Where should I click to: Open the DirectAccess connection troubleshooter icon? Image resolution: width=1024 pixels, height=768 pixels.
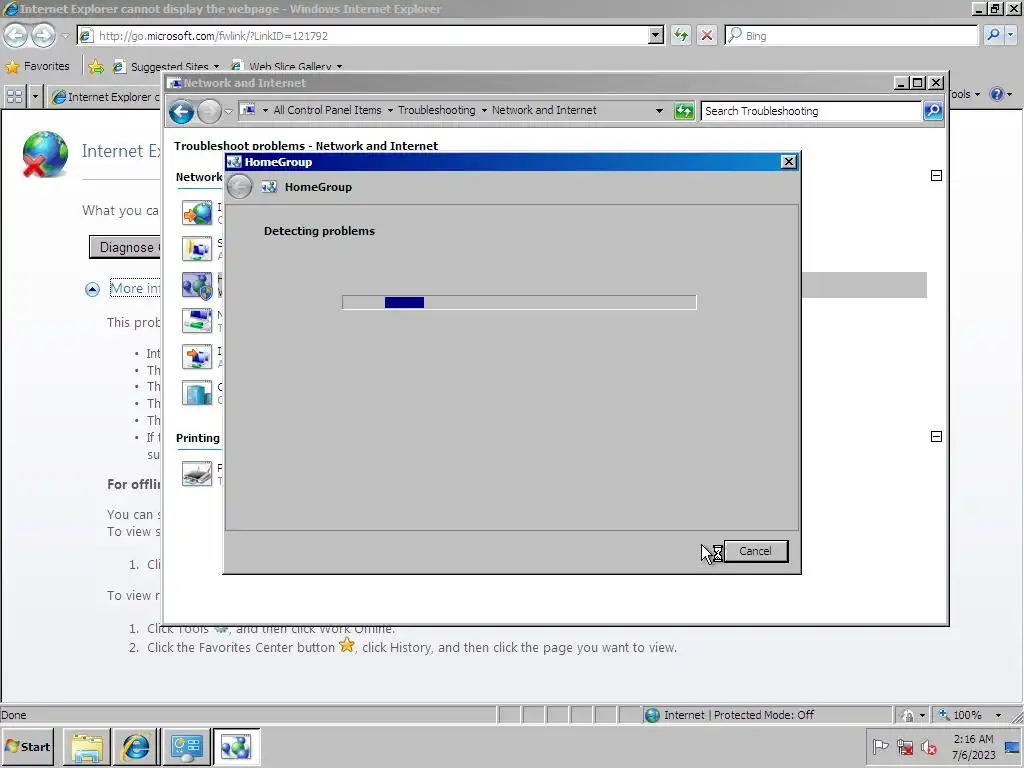197,393
